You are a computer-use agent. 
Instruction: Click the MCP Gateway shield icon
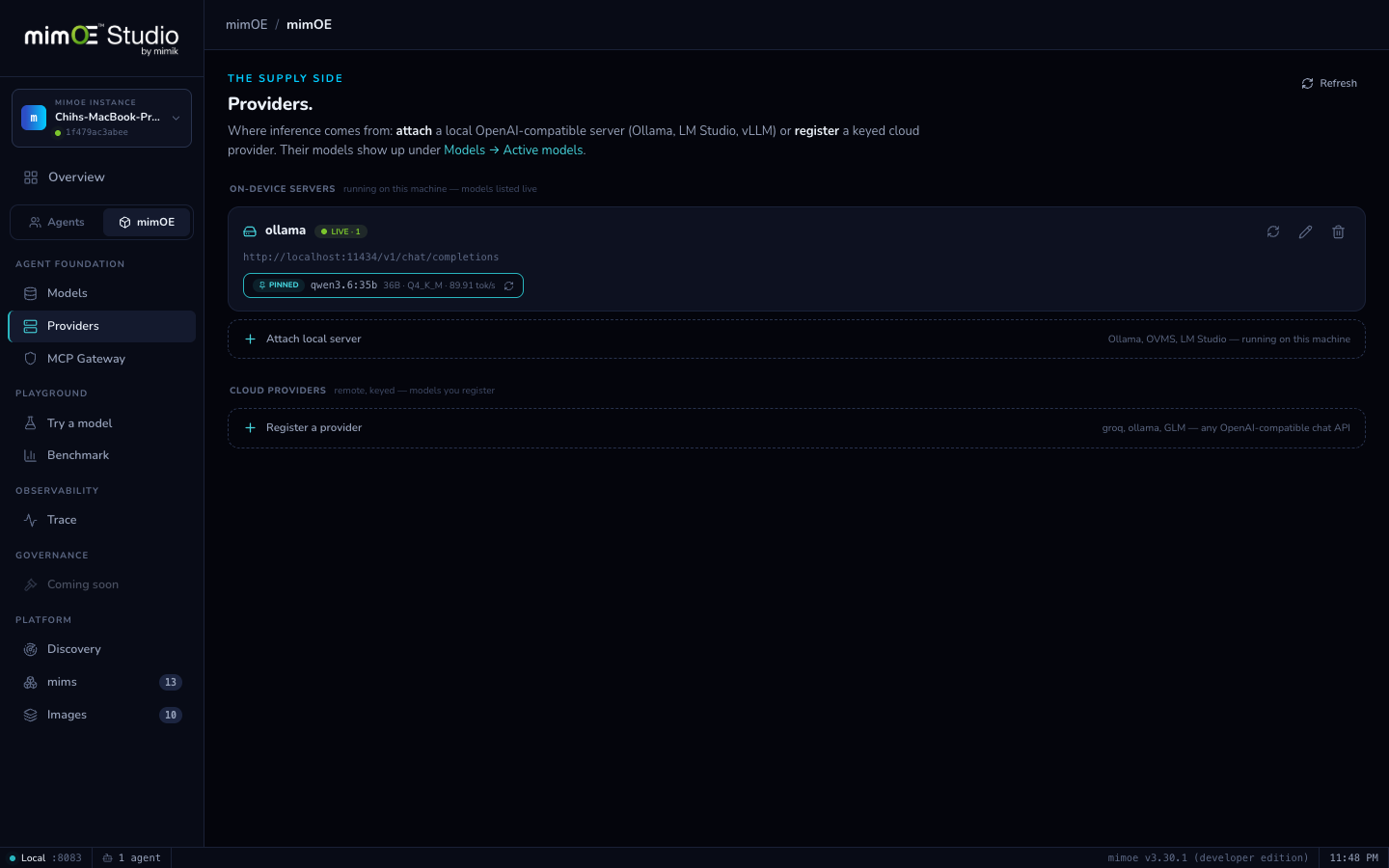coord(31,359)
